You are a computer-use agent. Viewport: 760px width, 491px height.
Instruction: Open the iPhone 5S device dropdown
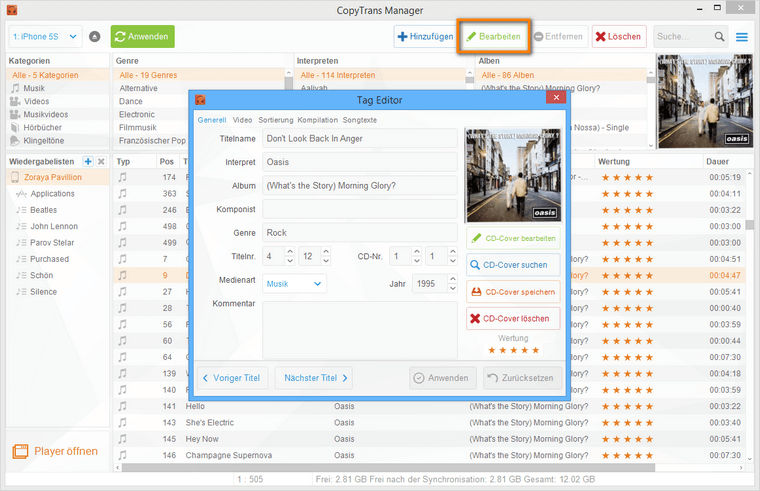pyautogui.click(x=45, y=36)
